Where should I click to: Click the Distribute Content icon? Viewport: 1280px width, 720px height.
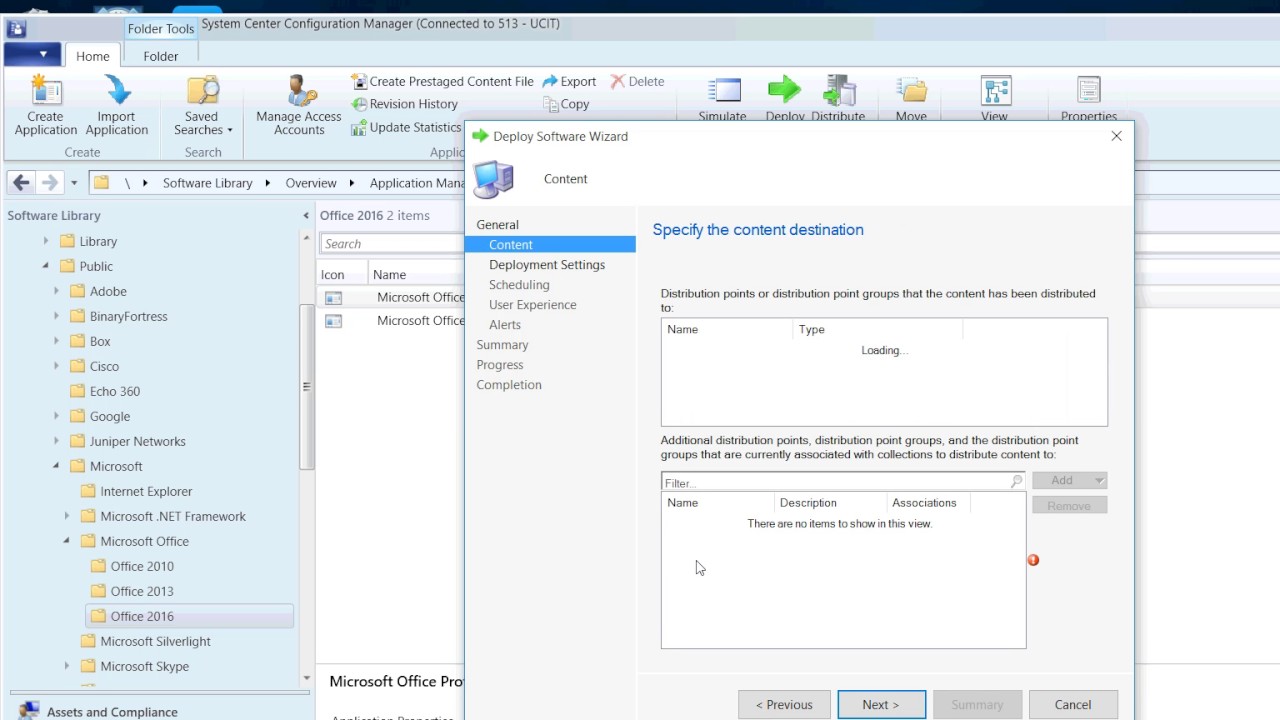[839, 90]
